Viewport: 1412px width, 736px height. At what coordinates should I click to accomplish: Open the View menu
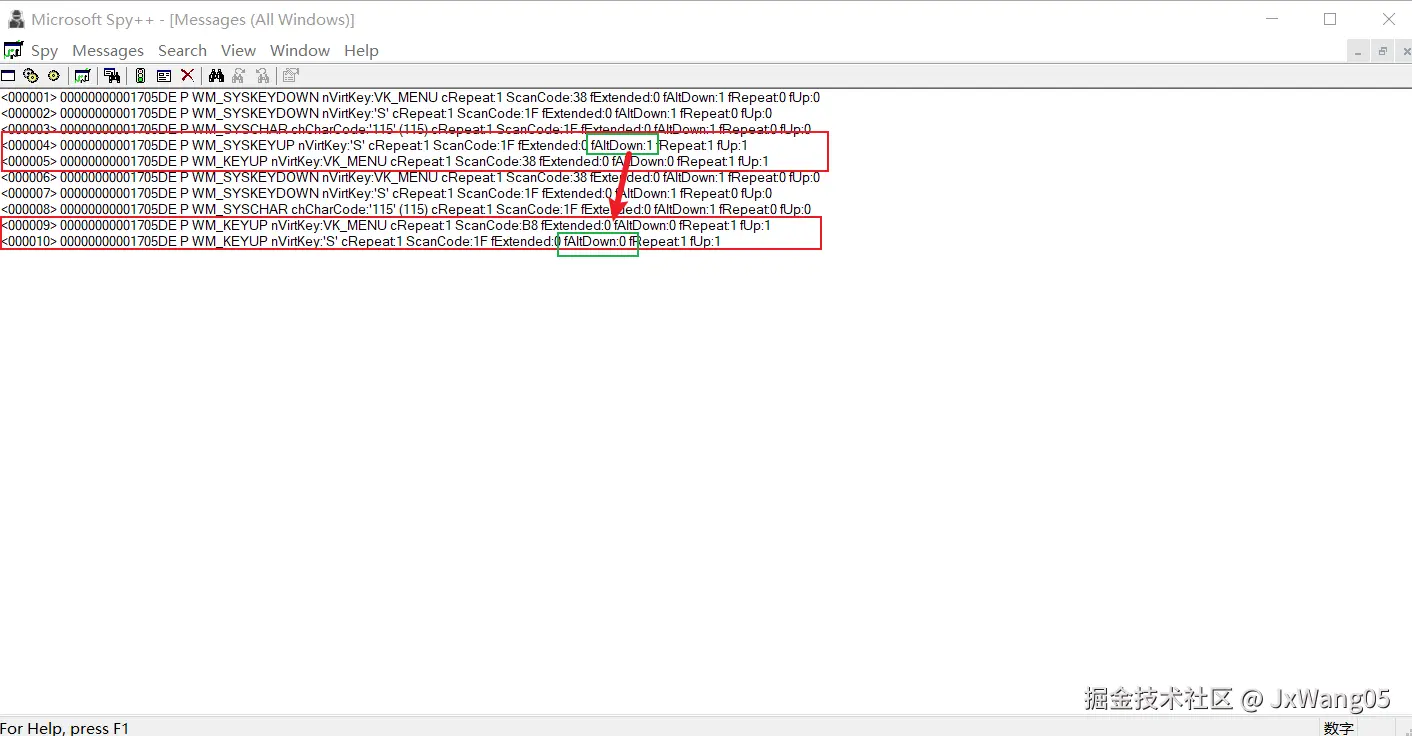238,51
